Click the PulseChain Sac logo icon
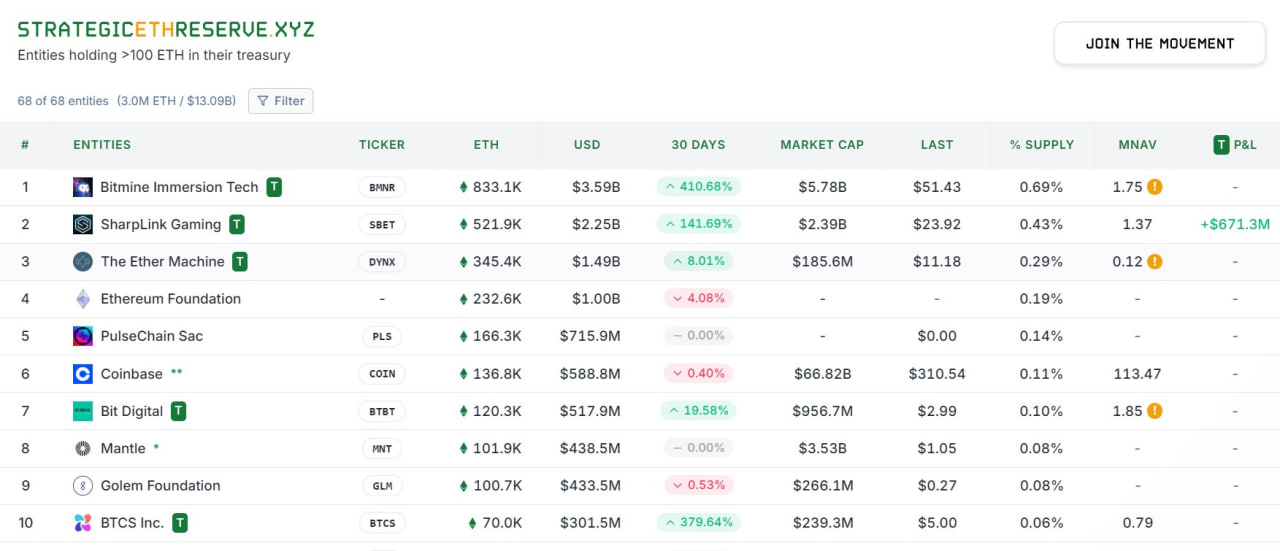The image size is (1280, 551). pyautogui.click(x=83, y=336)
